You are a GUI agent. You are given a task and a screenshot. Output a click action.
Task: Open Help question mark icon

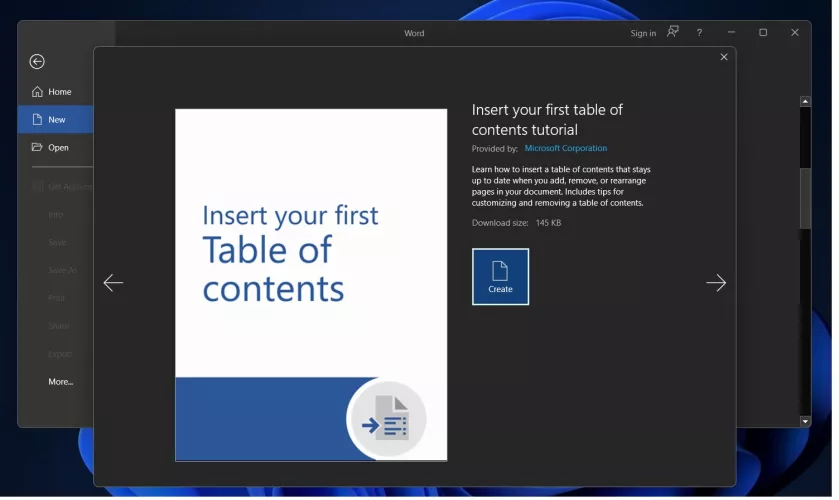tap(699, 33)
